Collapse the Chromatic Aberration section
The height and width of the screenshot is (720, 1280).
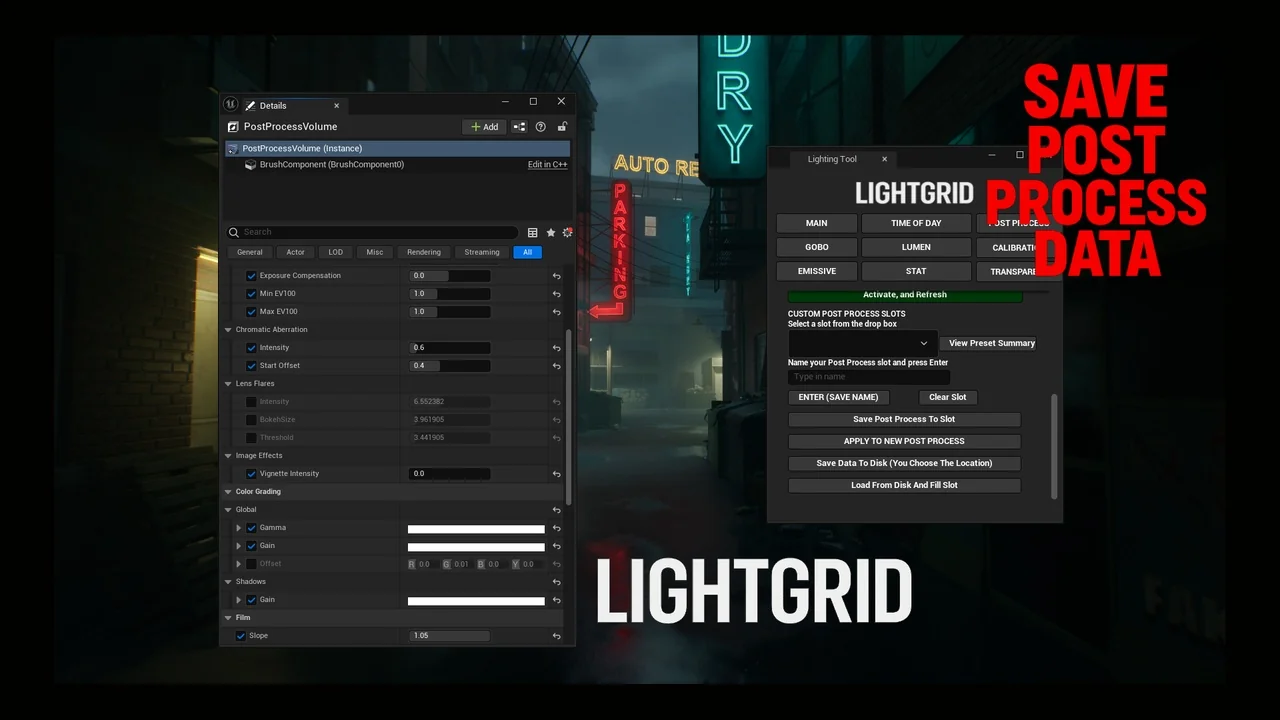[x=228, y=329]
